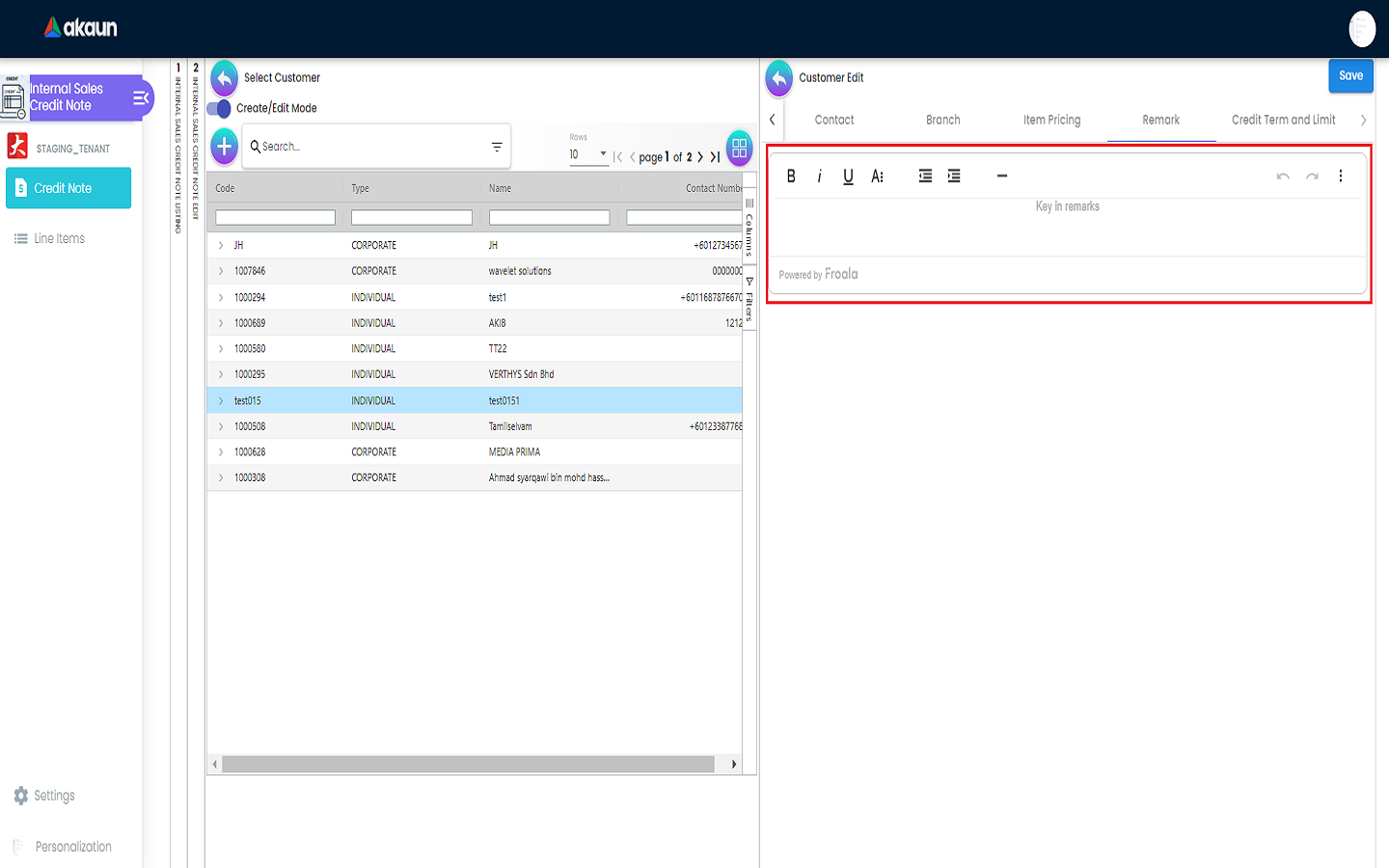This screenshot has width=1389, height=868.
Task: Click the Customer Edit back arrow
Action: click(x=778, y=78)
